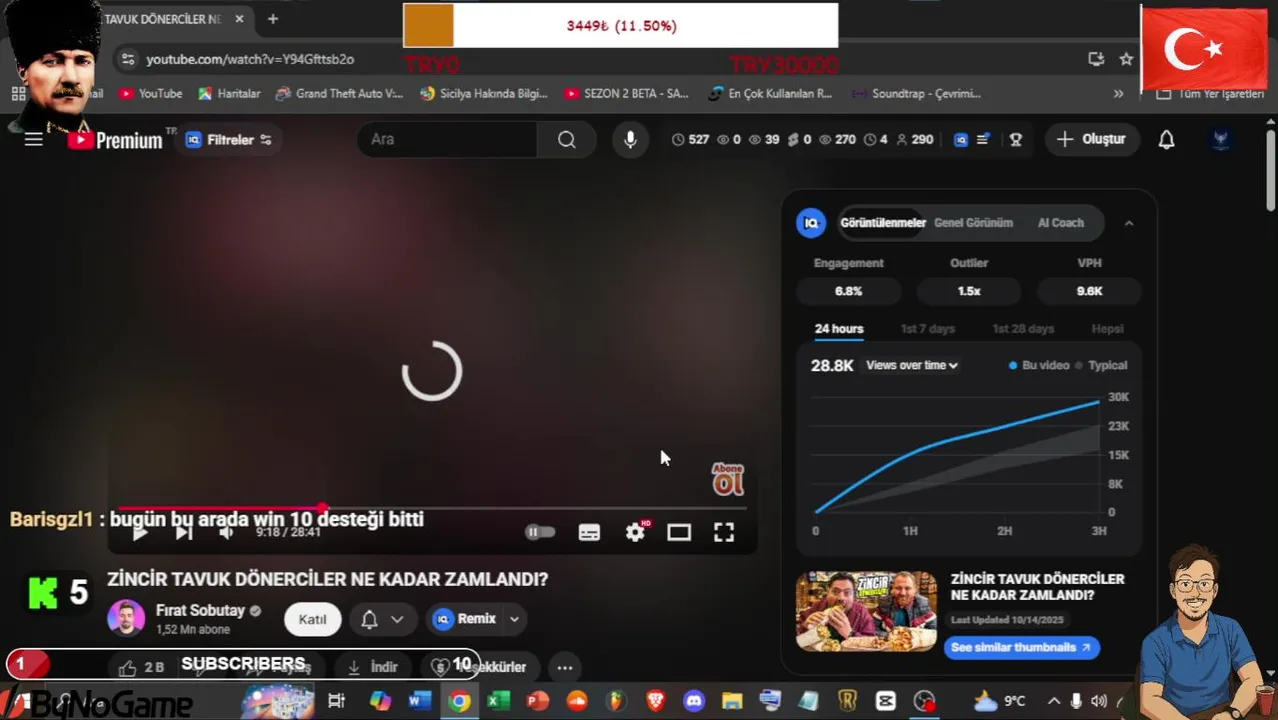Select the Görüntülenmeler tab in vidIQ panel
The width and height of the screenshot is (1278, 720).
[883, 223]
